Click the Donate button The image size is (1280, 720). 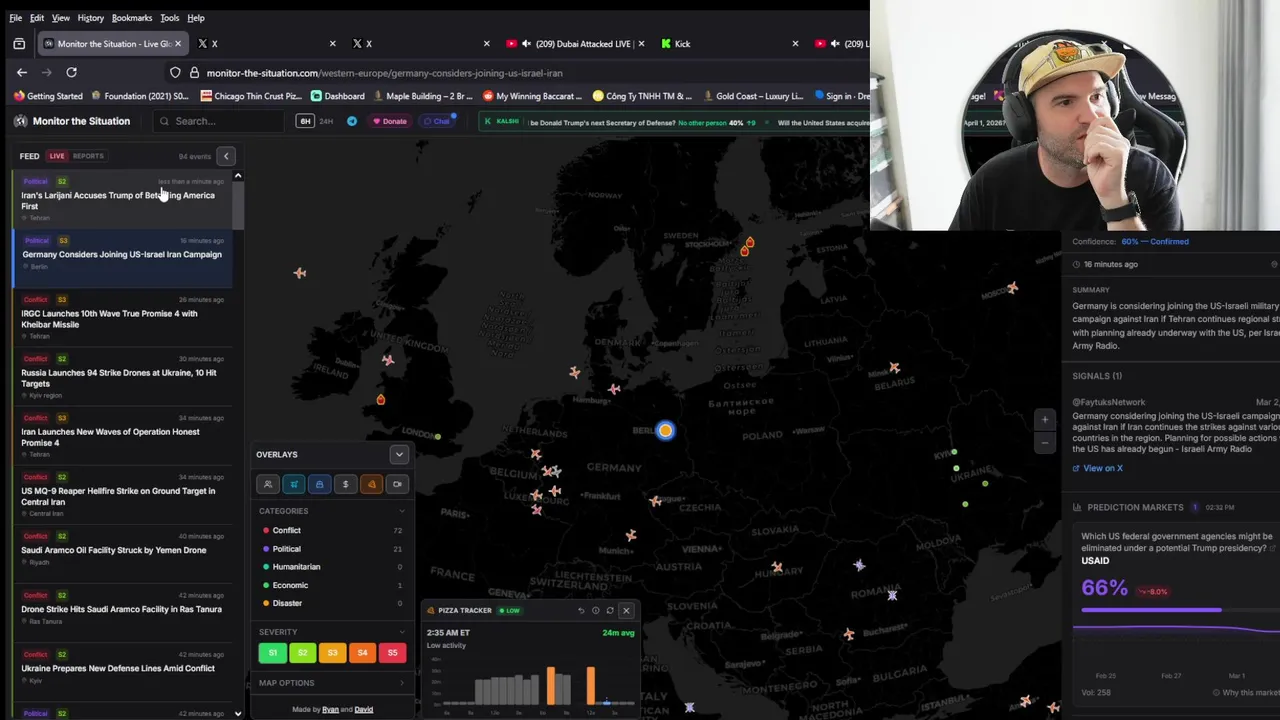tap(390, 121)
